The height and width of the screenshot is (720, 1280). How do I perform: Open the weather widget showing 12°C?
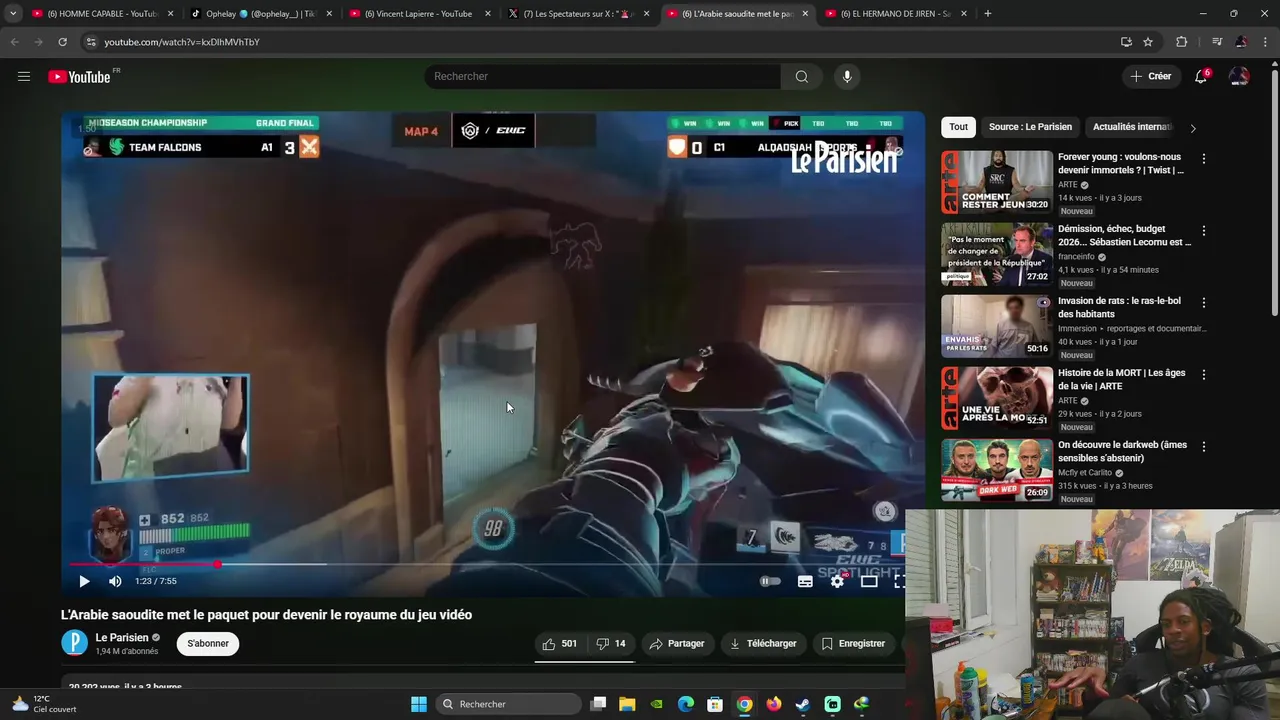(x=43, y=704)
